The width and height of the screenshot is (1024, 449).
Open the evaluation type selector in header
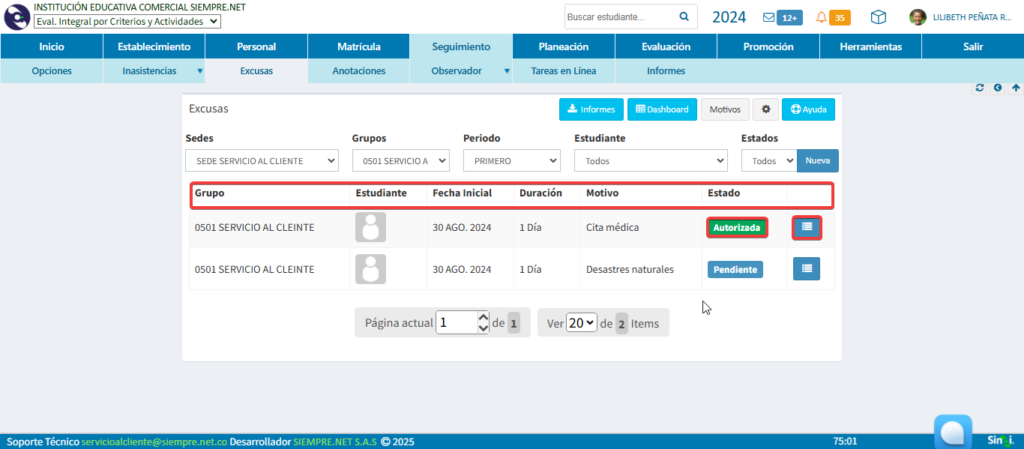(128, 21)
